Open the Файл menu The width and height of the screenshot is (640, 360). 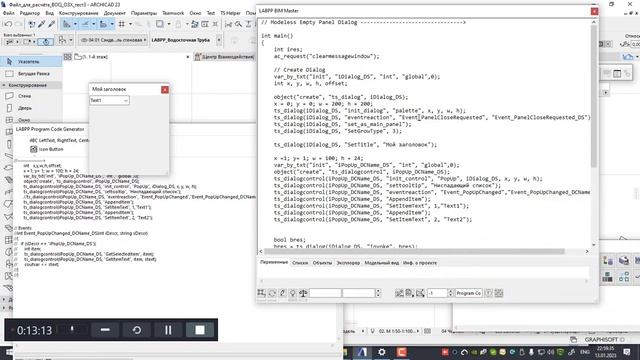tap(9, 13)
